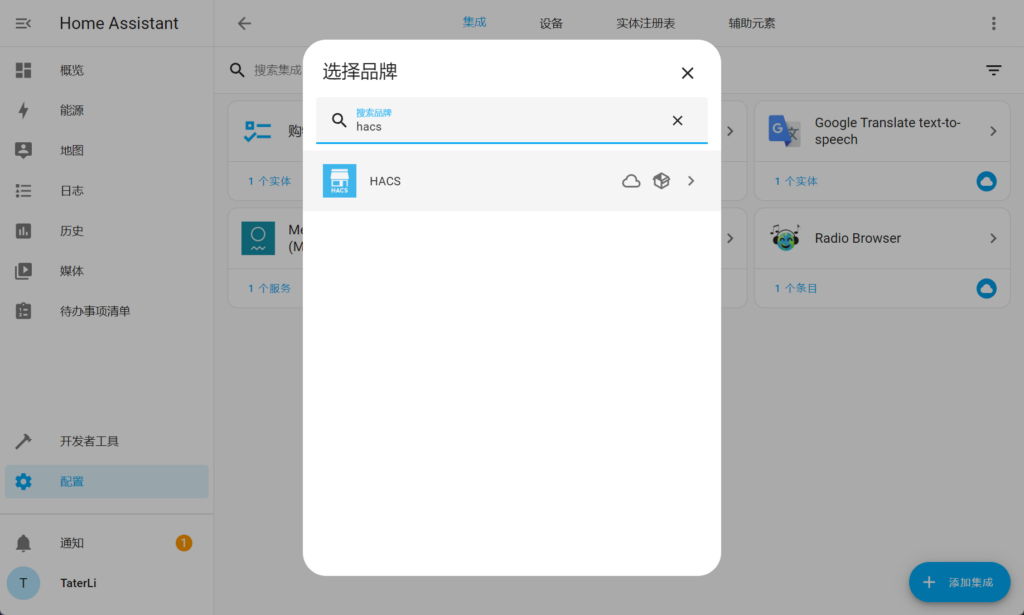Click the 添加集成 add integration button

[959, 582]
